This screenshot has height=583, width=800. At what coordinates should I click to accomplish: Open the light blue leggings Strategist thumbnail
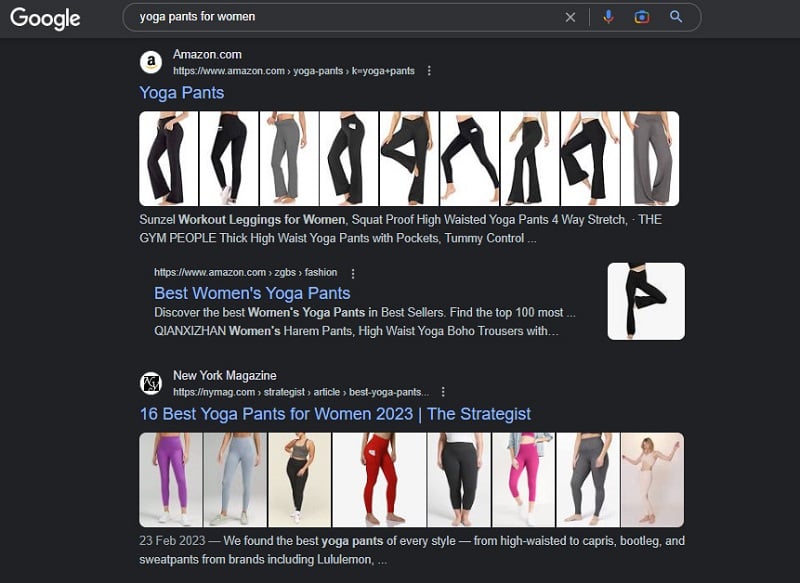235,479
